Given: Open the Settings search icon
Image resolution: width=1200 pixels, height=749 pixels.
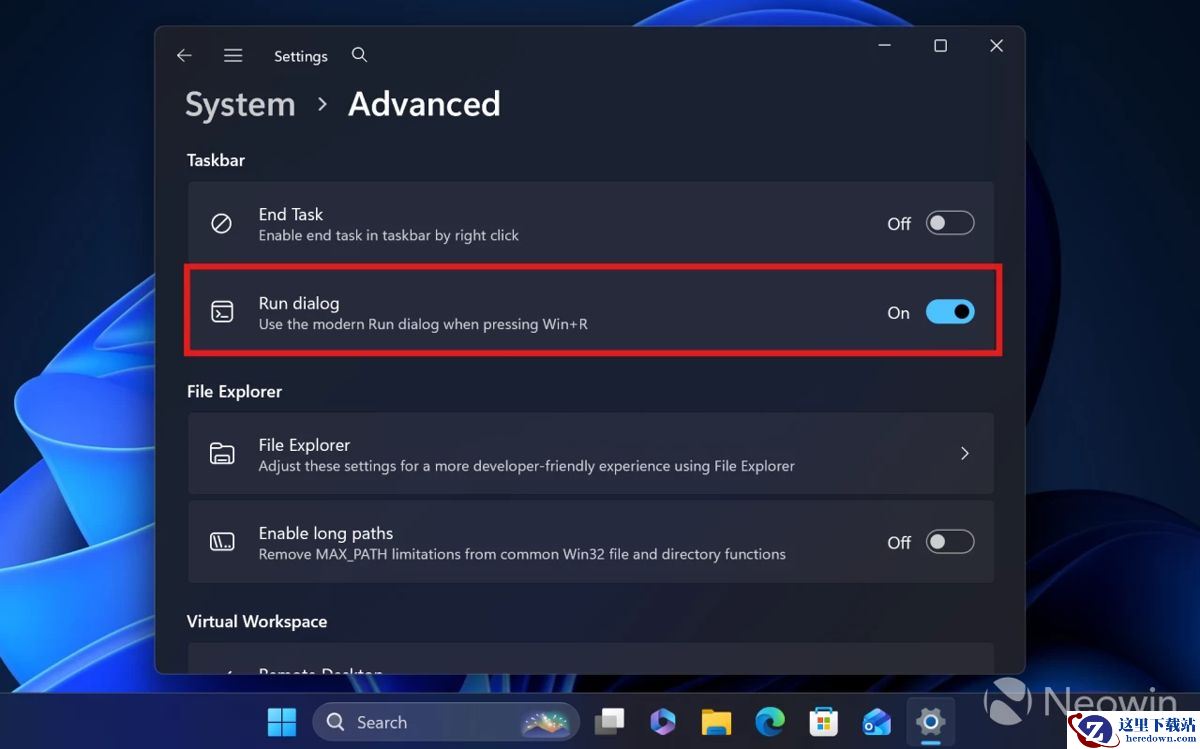Looking at the screenshot, I should pos(360,55).
